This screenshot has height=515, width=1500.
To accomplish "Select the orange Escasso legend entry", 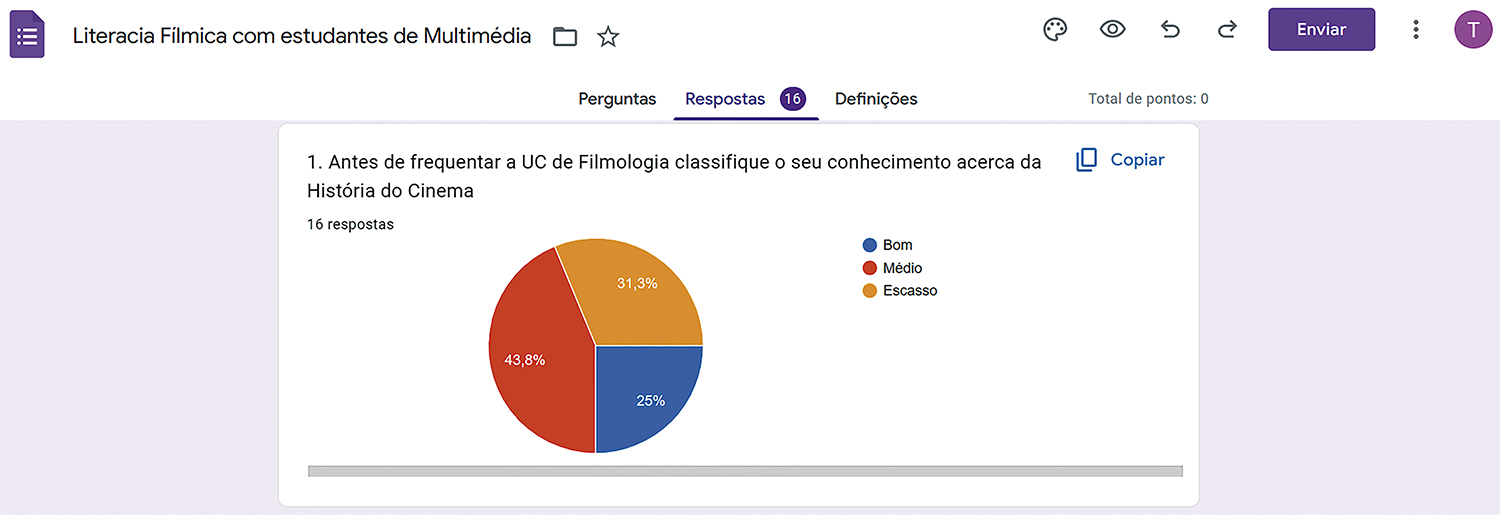I will tap(909, 291).
